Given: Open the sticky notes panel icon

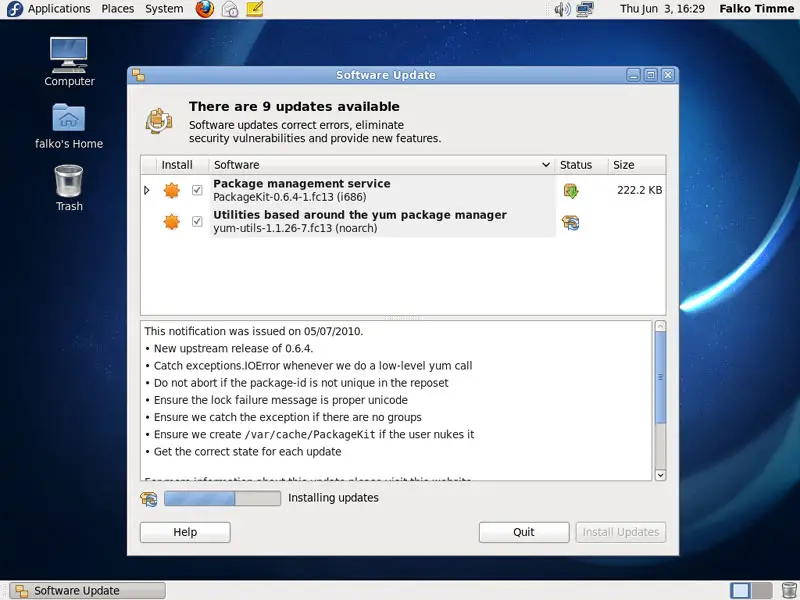Looking at the screenshot, I should pos(255,9).
